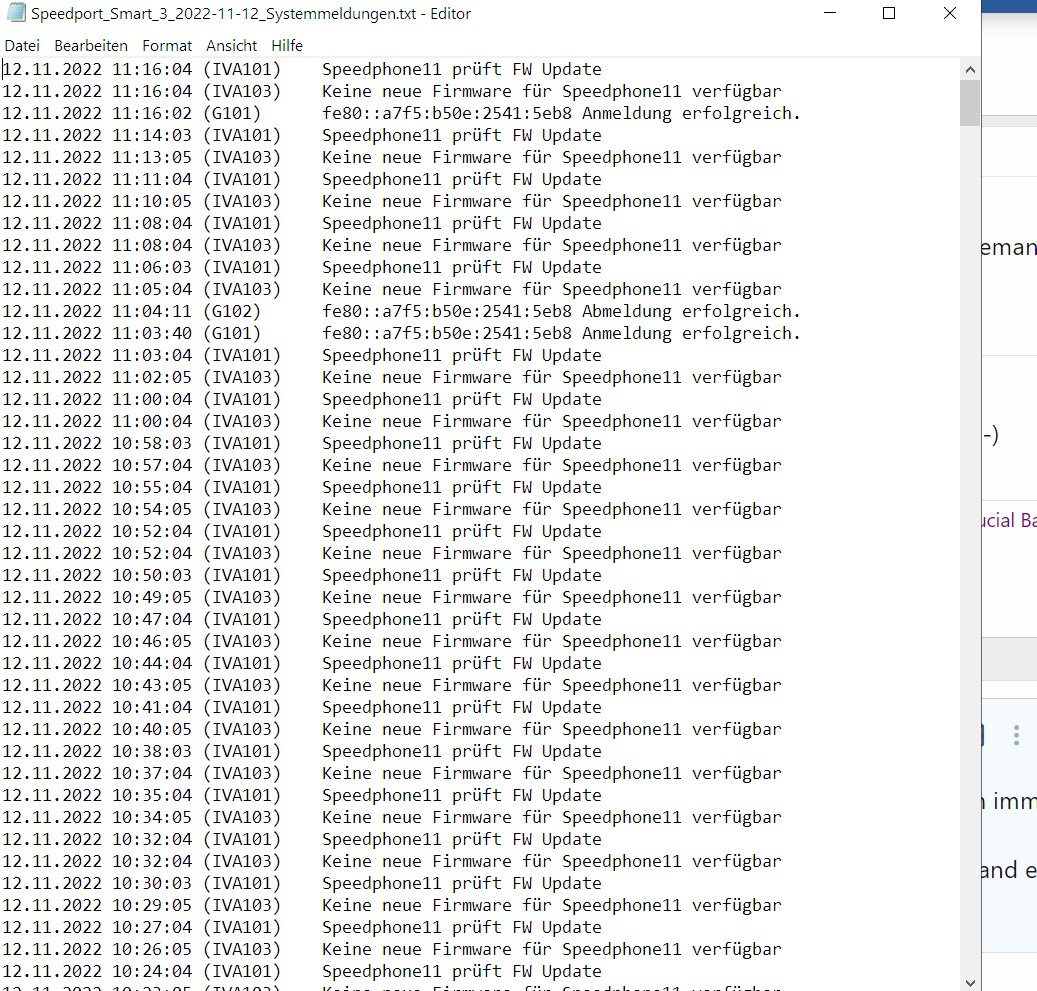This screenshot has height=991, width=1037.
Task: Minimize the Editor window
Action: pos(830,13)
